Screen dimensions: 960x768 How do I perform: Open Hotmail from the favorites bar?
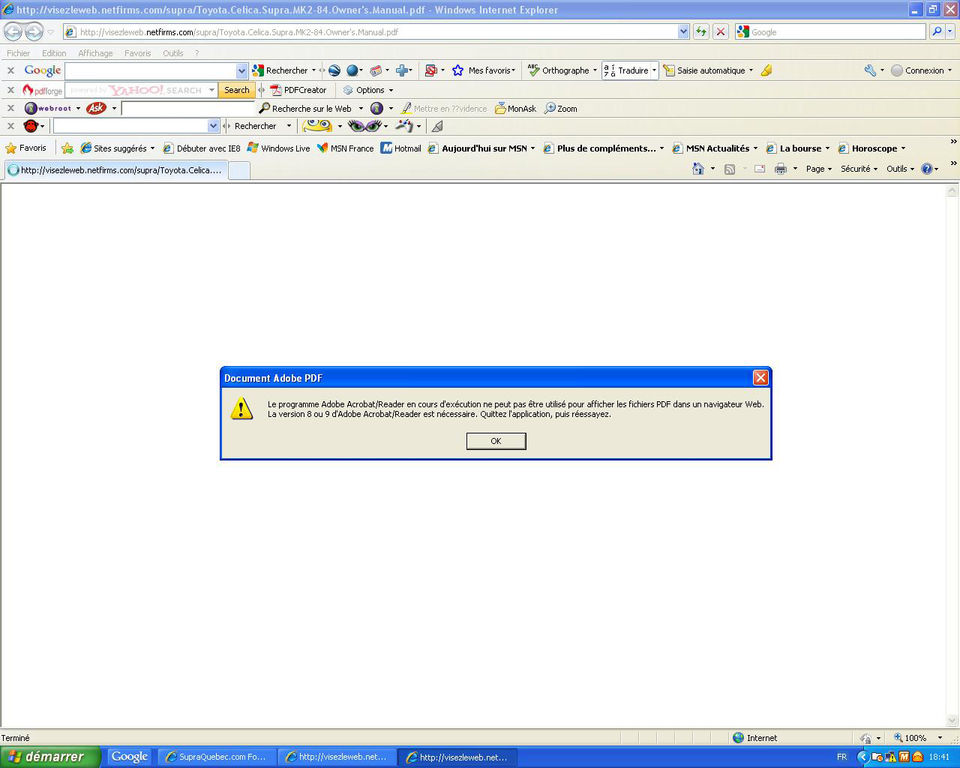click(404, 148)
